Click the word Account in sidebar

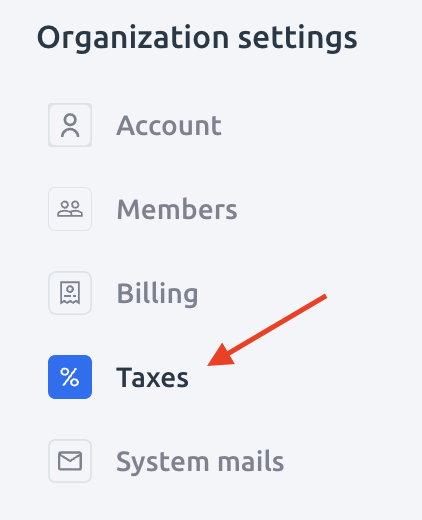169,125
